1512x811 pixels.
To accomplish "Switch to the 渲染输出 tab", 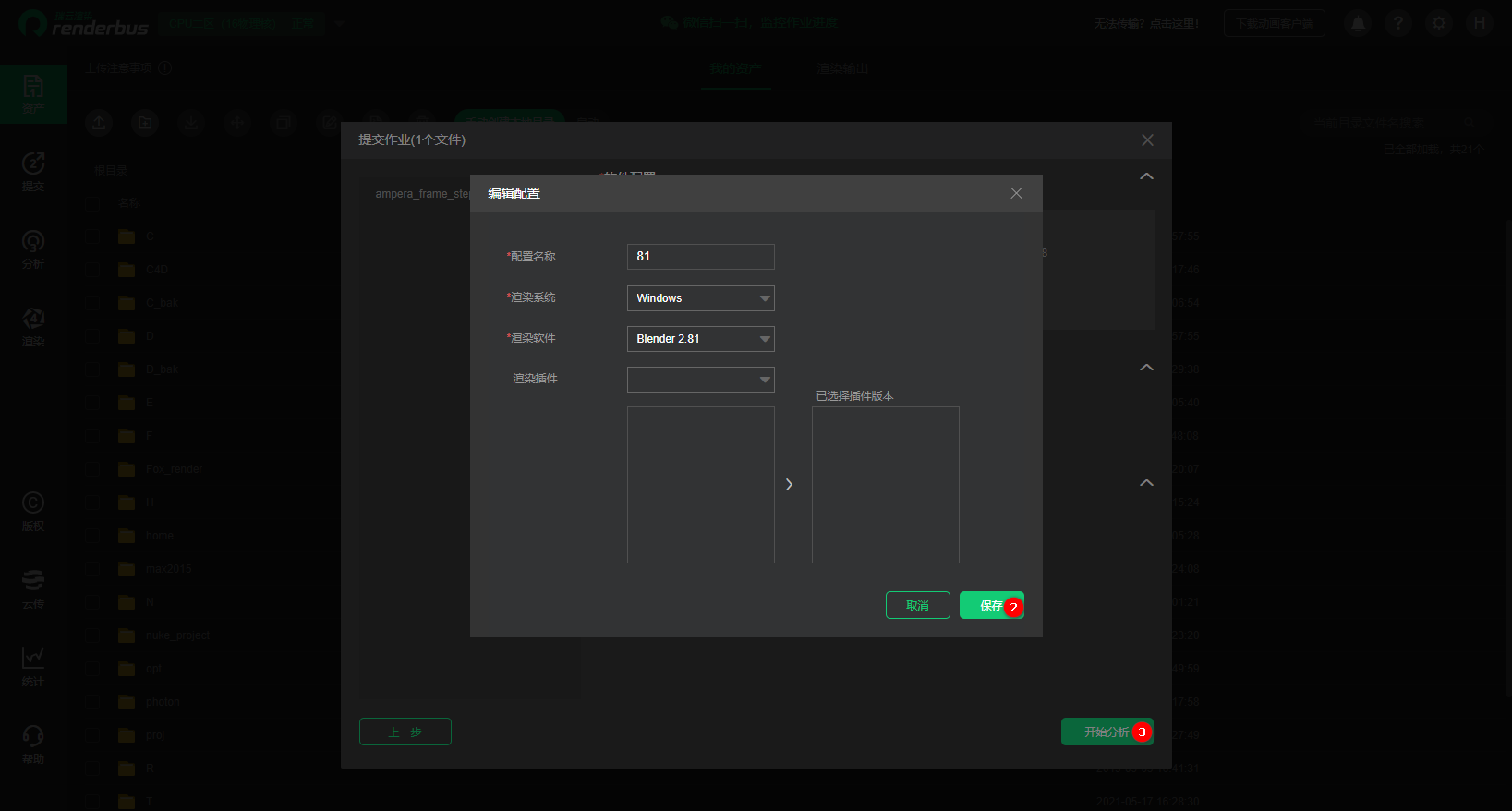I will tap(842, 68).
